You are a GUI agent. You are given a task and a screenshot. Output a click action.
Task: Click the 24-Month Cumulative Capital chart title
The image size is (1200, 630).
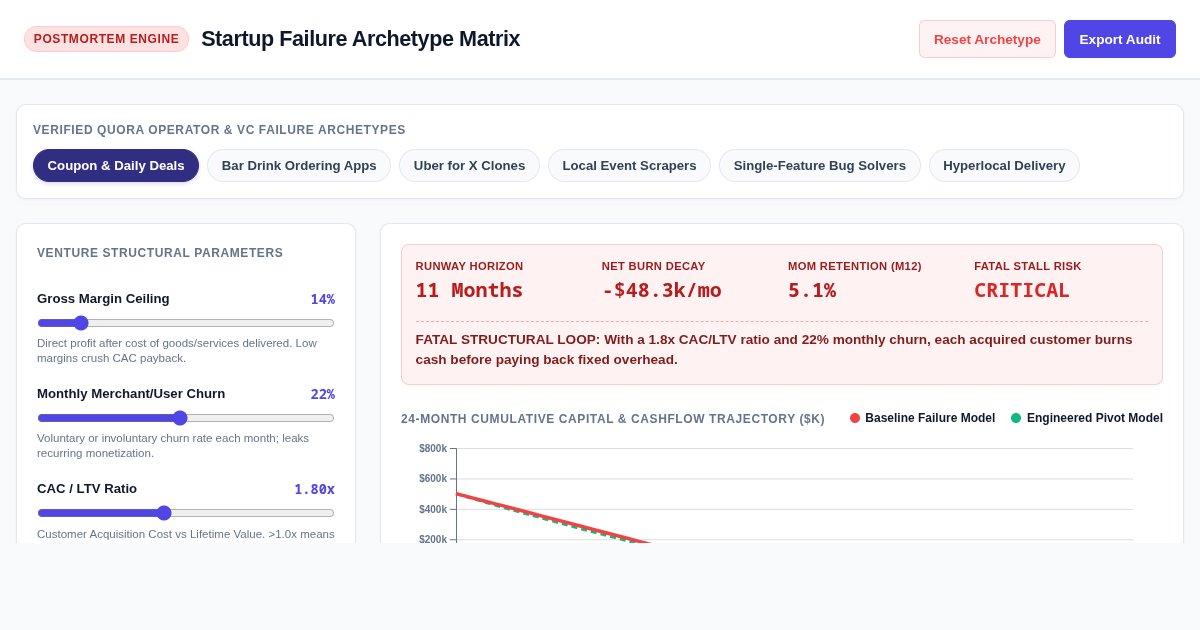pos(613,419)
